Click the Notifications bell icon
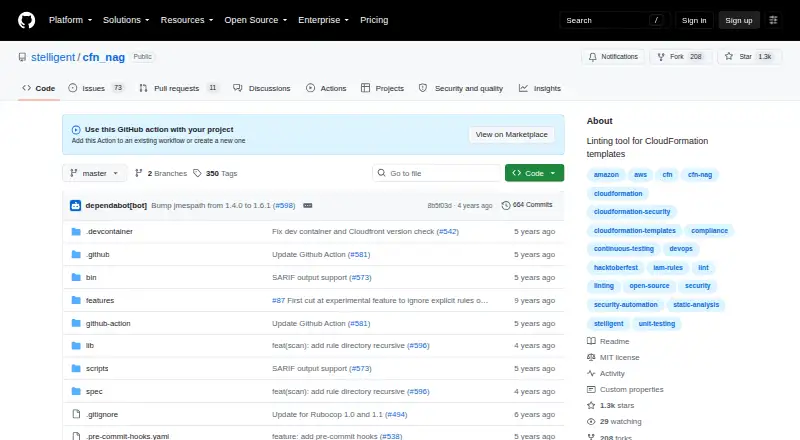The image size is (800, 440). [x=592, y=57]
